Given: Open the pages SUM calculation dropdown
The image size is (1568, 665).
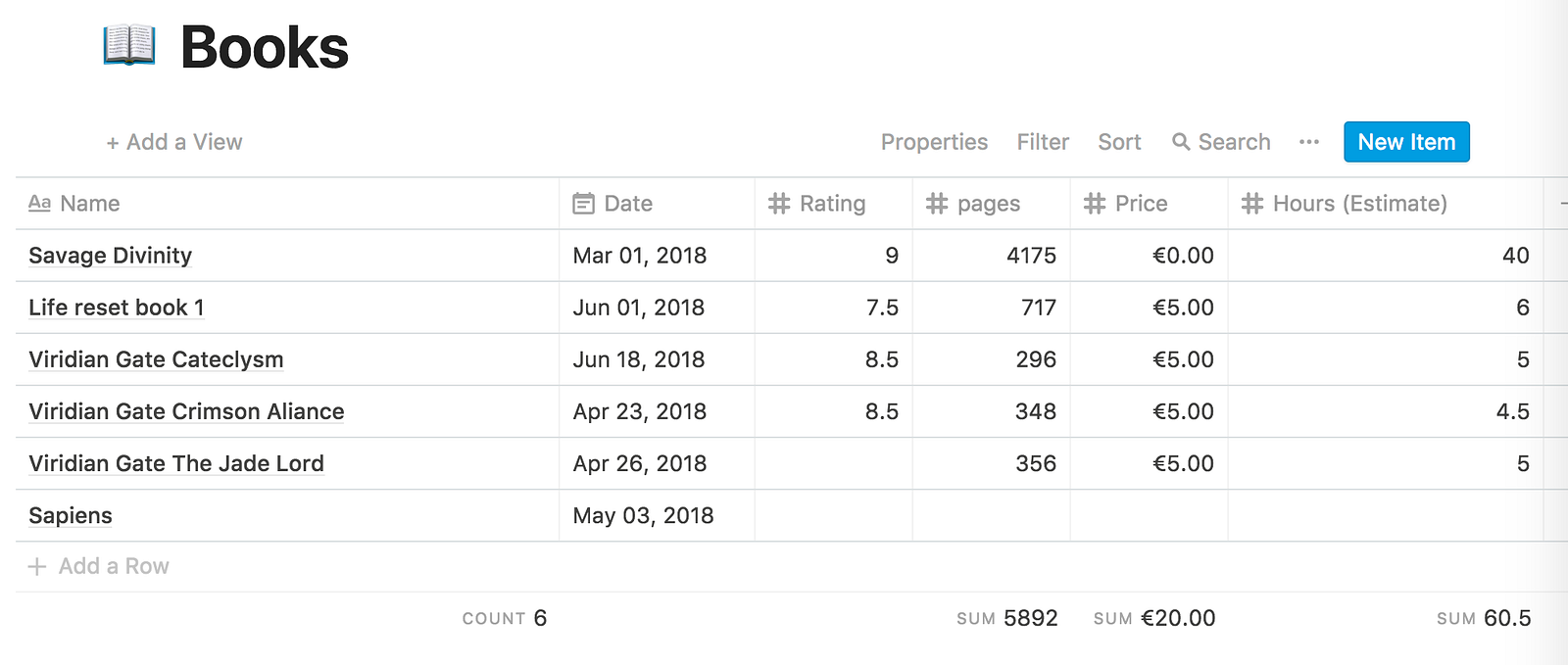Looking at the screenshot, I should click(x=1006, y=619).
